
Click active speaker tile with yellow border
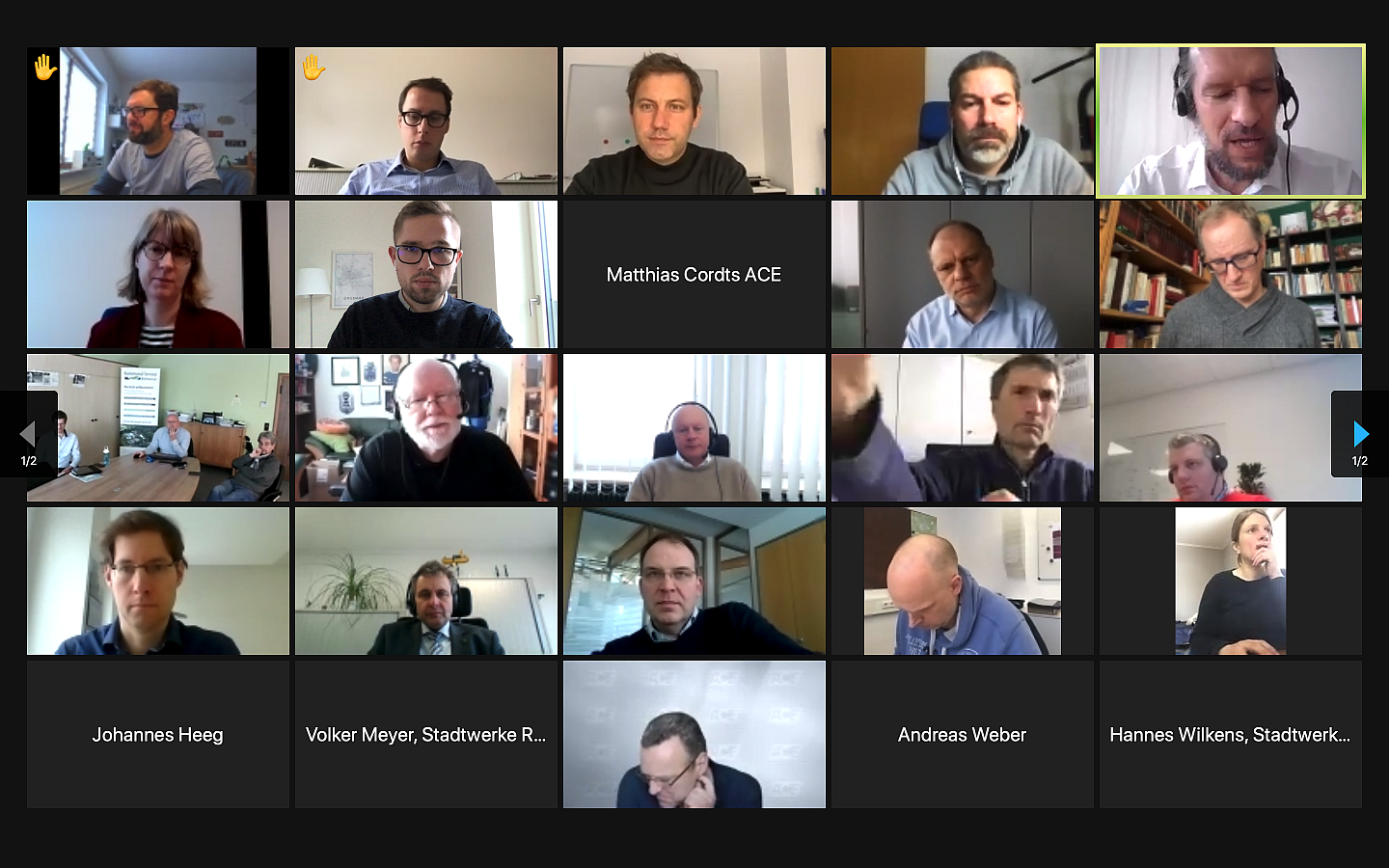pos(1231,122)
